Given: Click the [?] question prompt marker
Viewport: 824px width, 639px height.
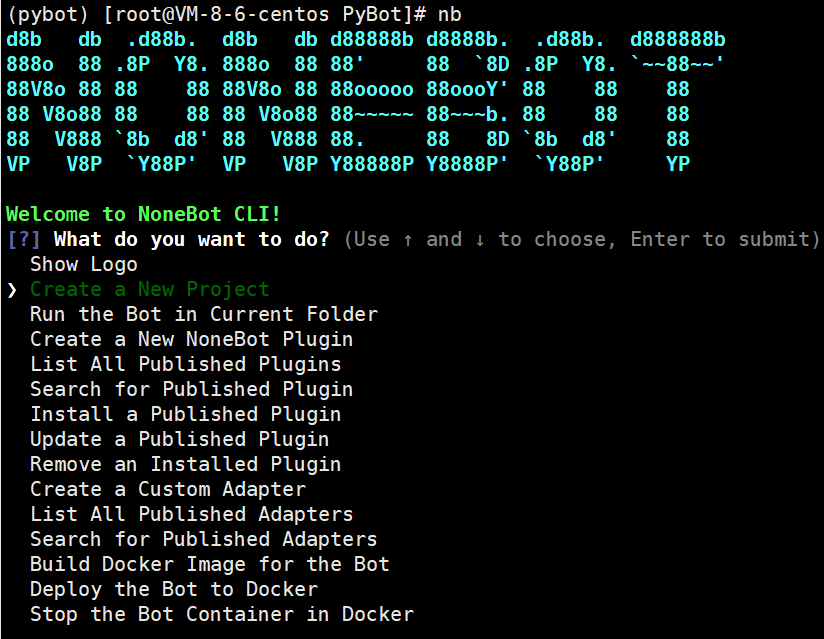Looking at the screenshot, I should click(x=24, y=240).
